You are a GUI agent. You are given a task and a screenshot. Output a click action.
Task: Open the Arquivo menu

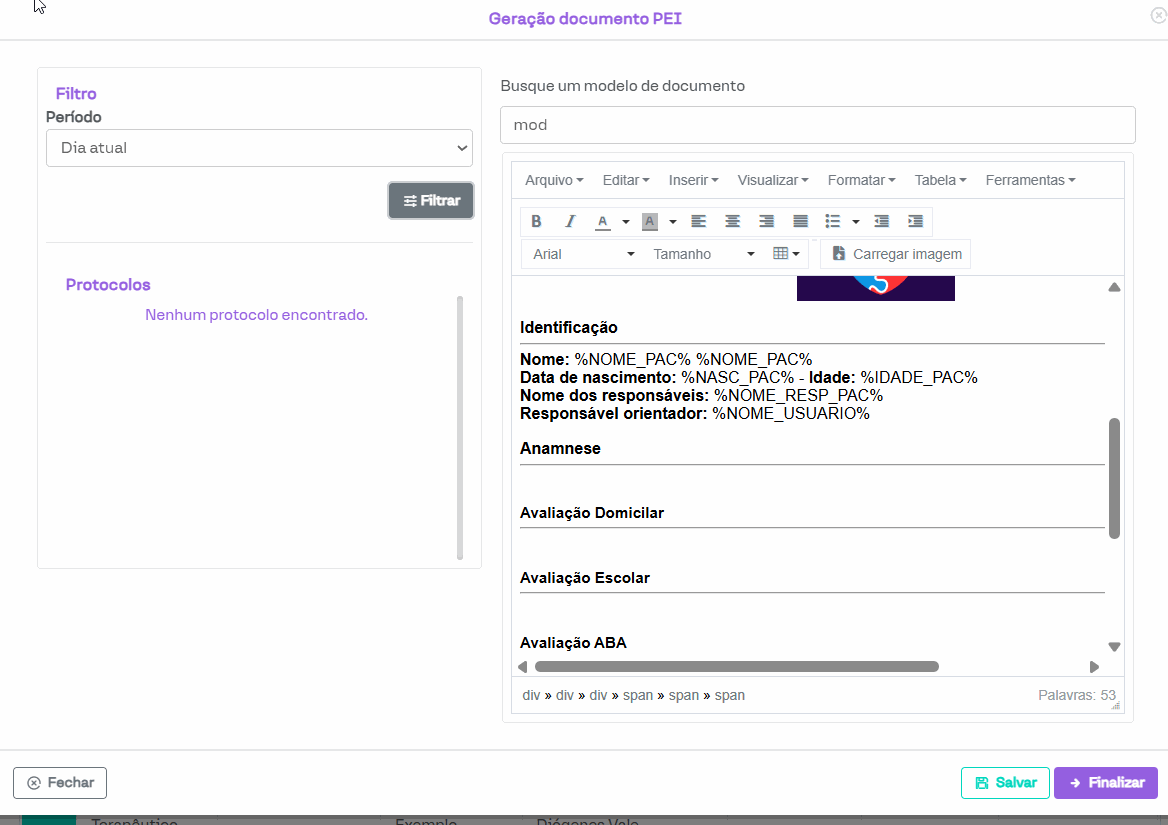554,180
